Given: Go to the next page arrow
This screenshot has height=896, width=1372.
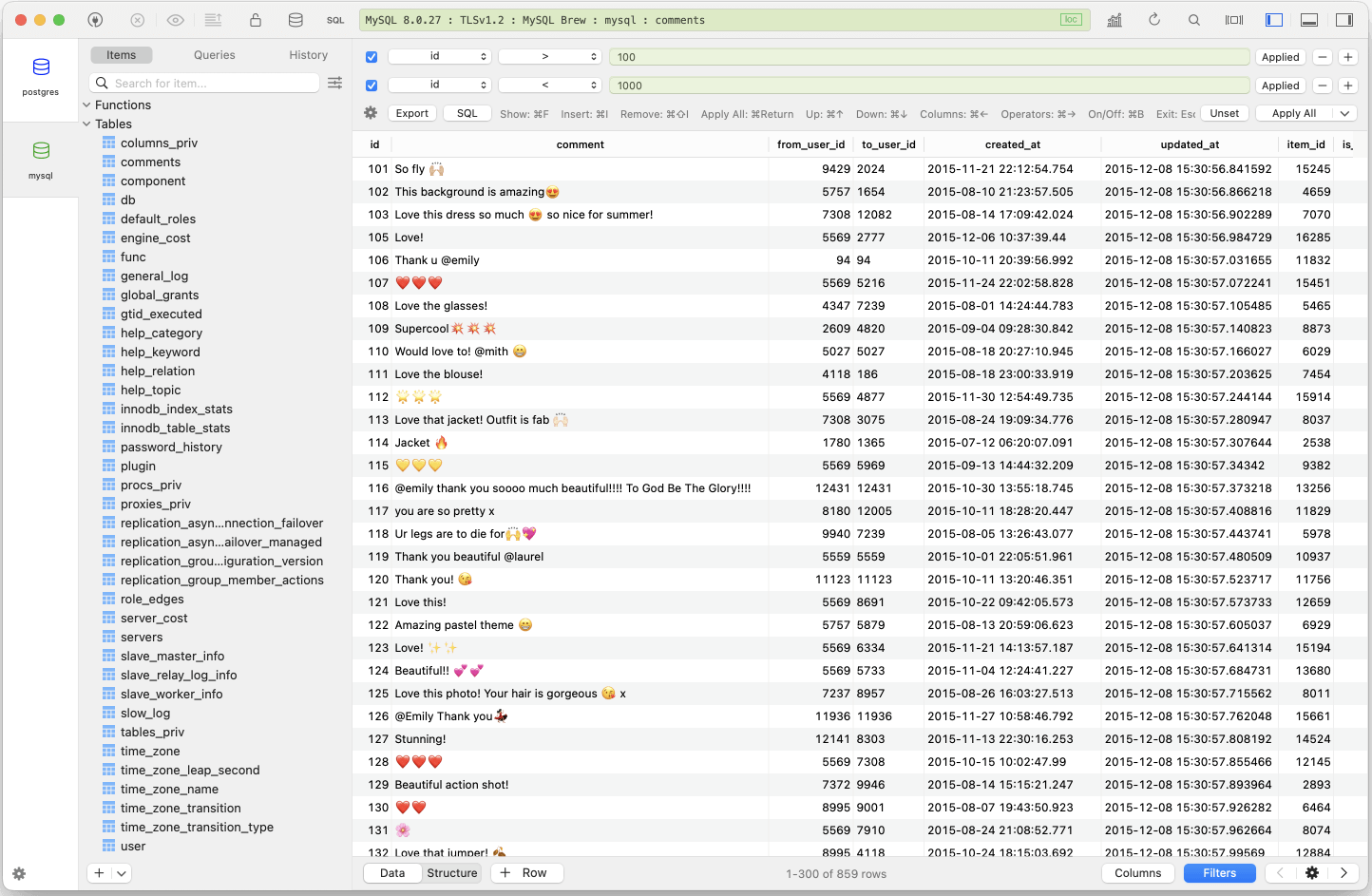Looking at the screenshot, I should pos(1344,873).
